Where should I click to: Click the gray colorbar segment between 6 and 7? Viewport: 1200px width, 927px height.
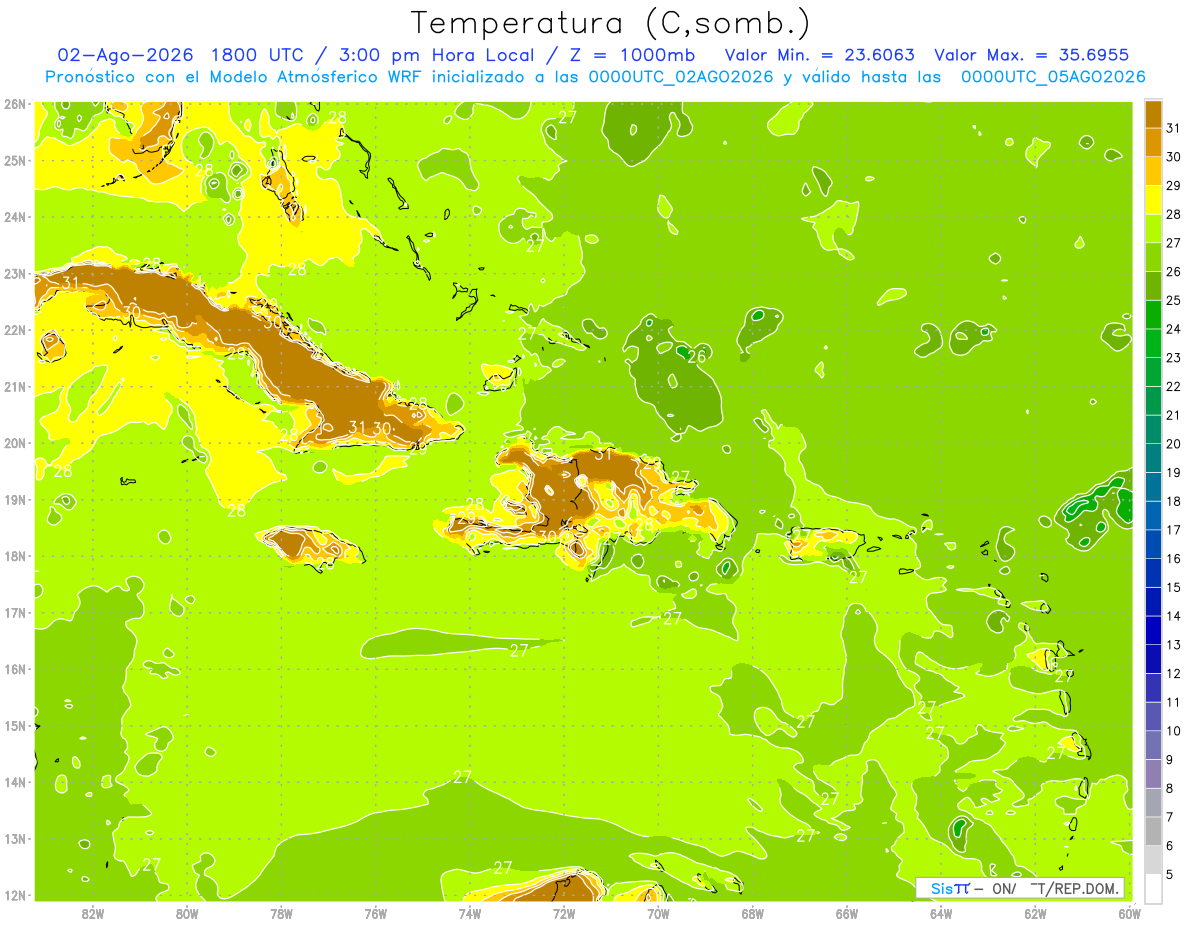pyautogui.click(x=1153, y=832)
